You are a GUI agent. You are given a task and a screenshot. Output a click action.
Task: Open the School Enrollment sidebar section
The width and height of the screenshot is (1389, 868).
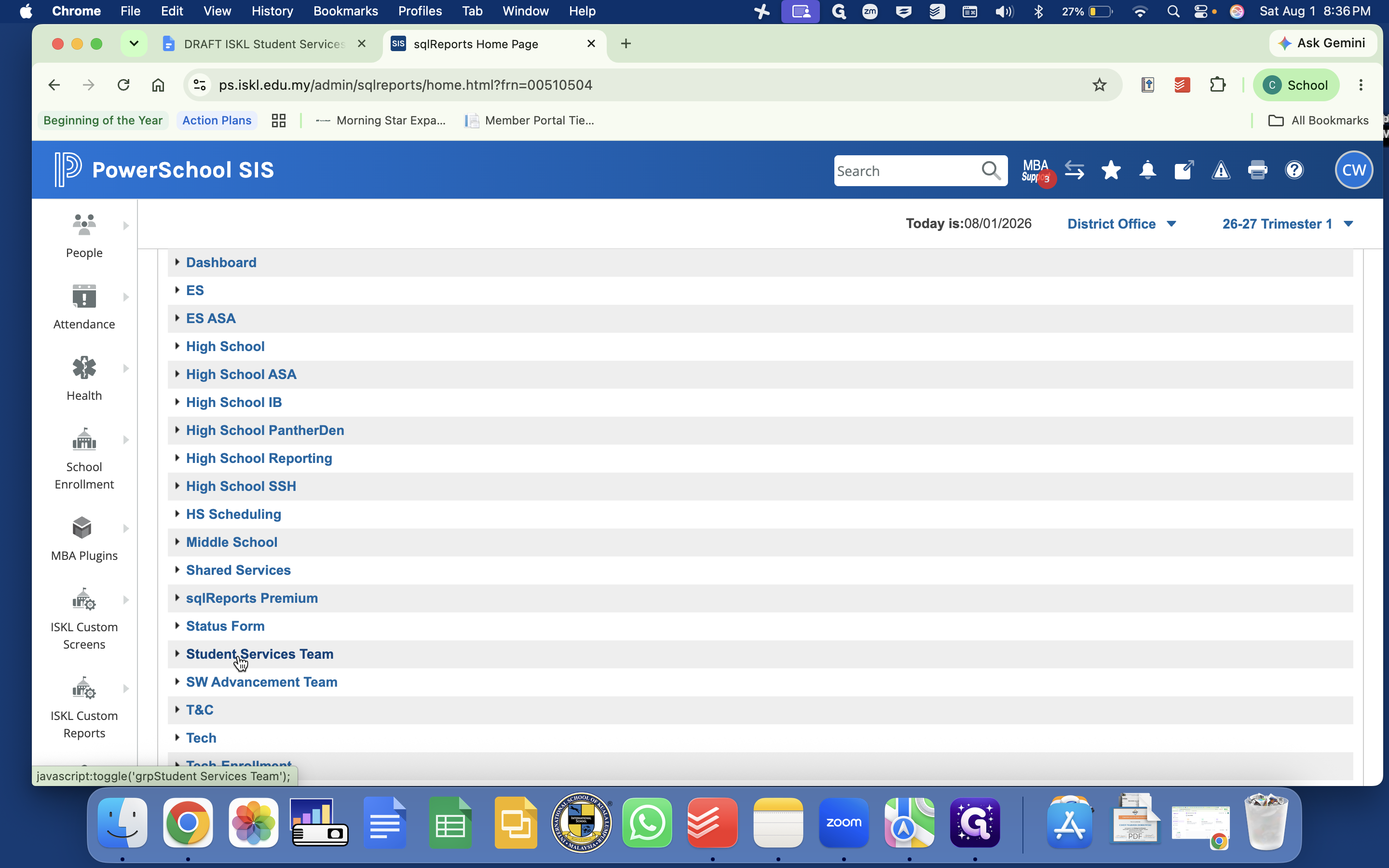(x=84, y=458)
